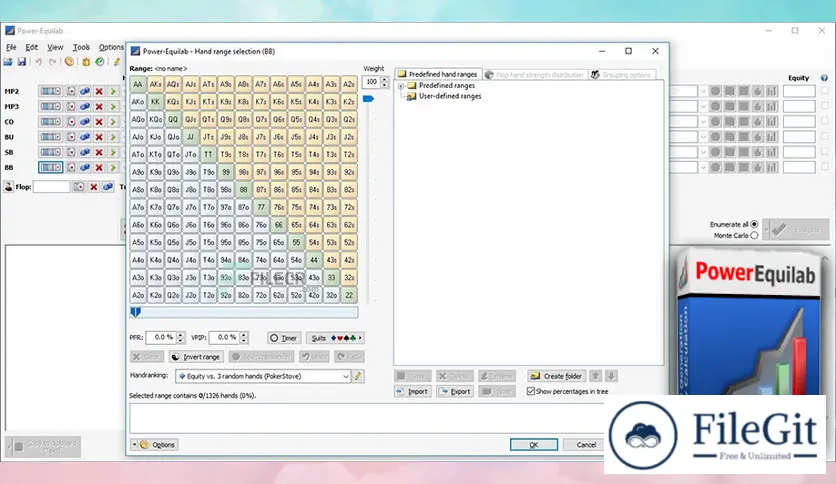Image resolution: width=836 pixels, height=484 pixels.
Task: Select Monte Carlo radio button
Action: [x=754, y=236]
